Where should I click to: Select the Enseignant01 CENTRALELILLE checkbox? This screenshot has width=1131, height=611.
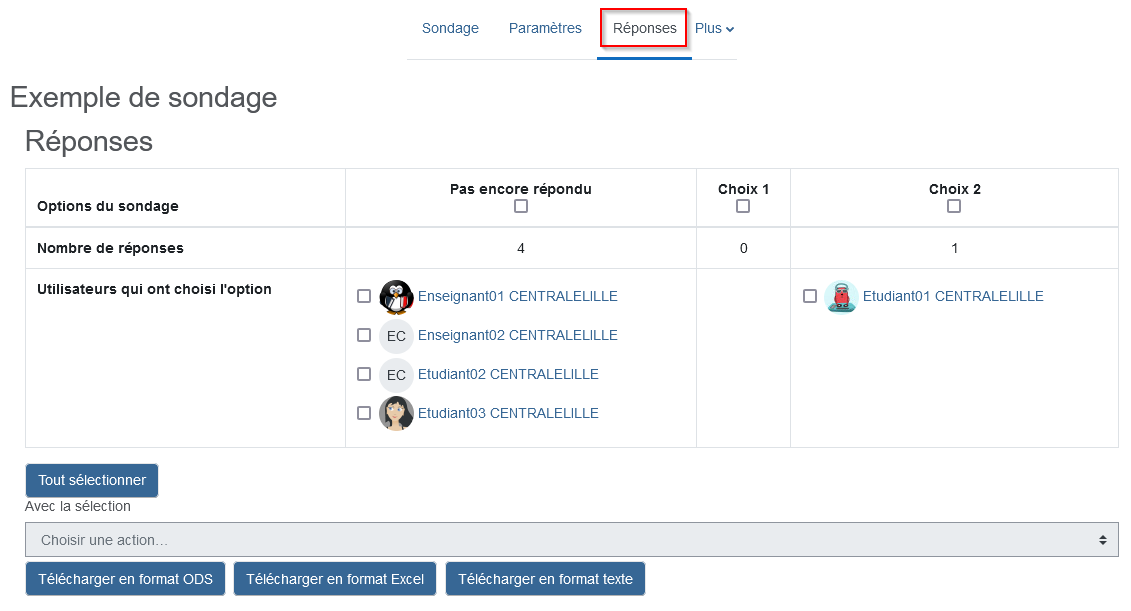(x=364, y=296)
